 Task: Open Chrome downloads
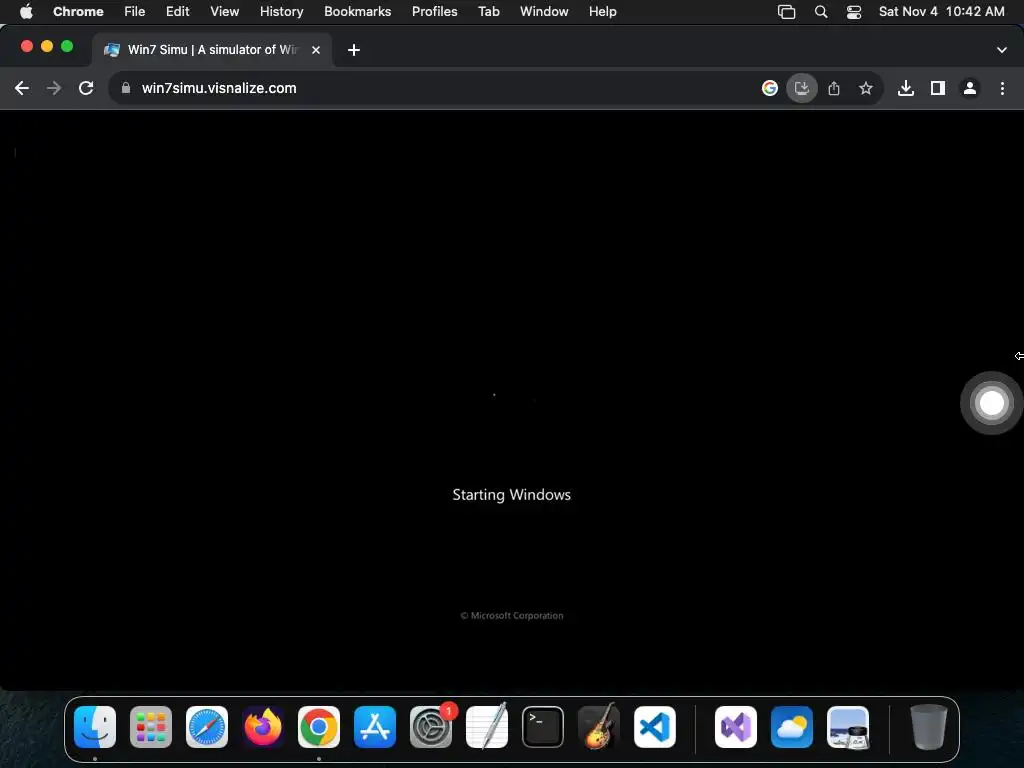click(x=906, y=88)
